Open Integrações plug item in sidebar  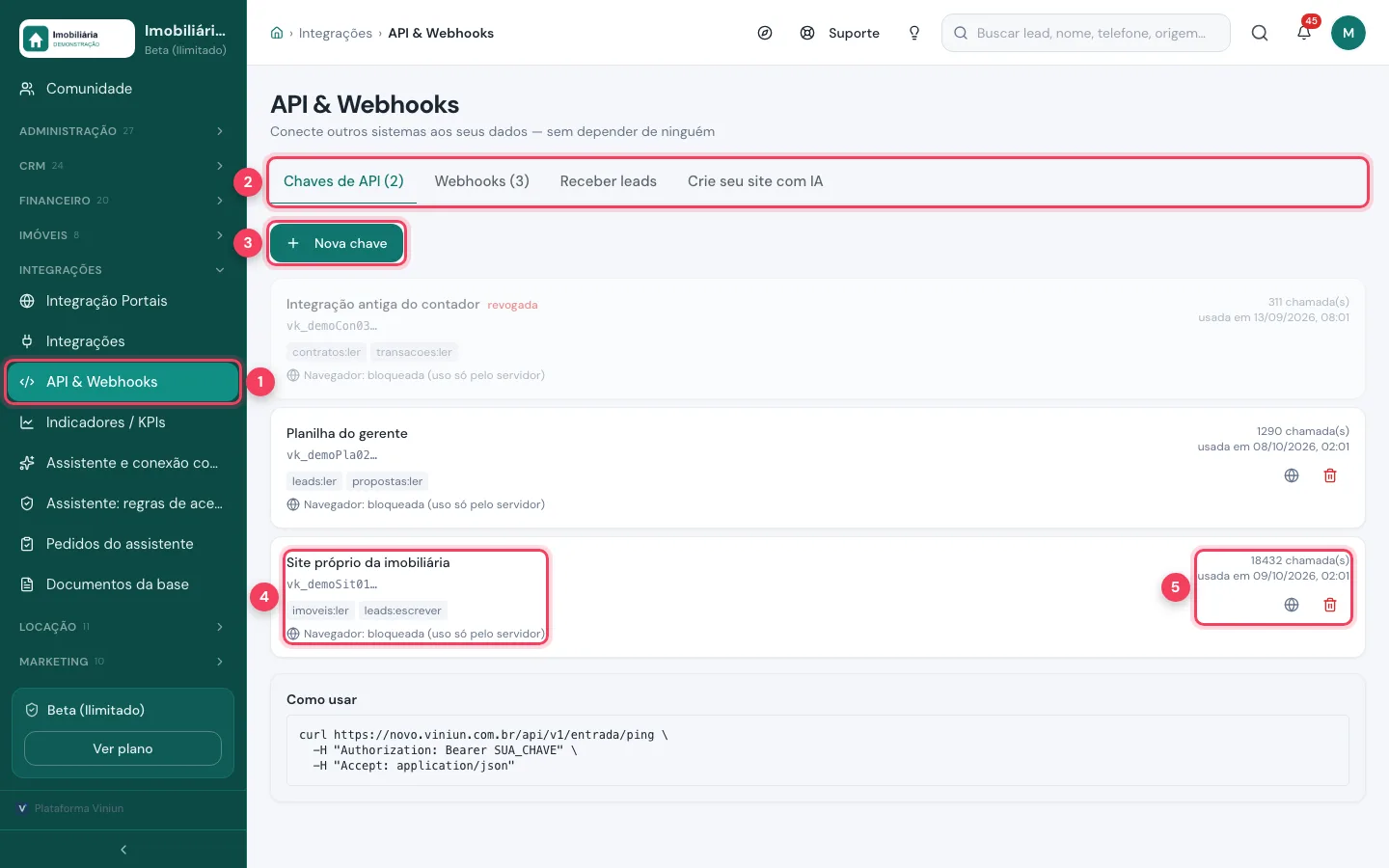123,341
